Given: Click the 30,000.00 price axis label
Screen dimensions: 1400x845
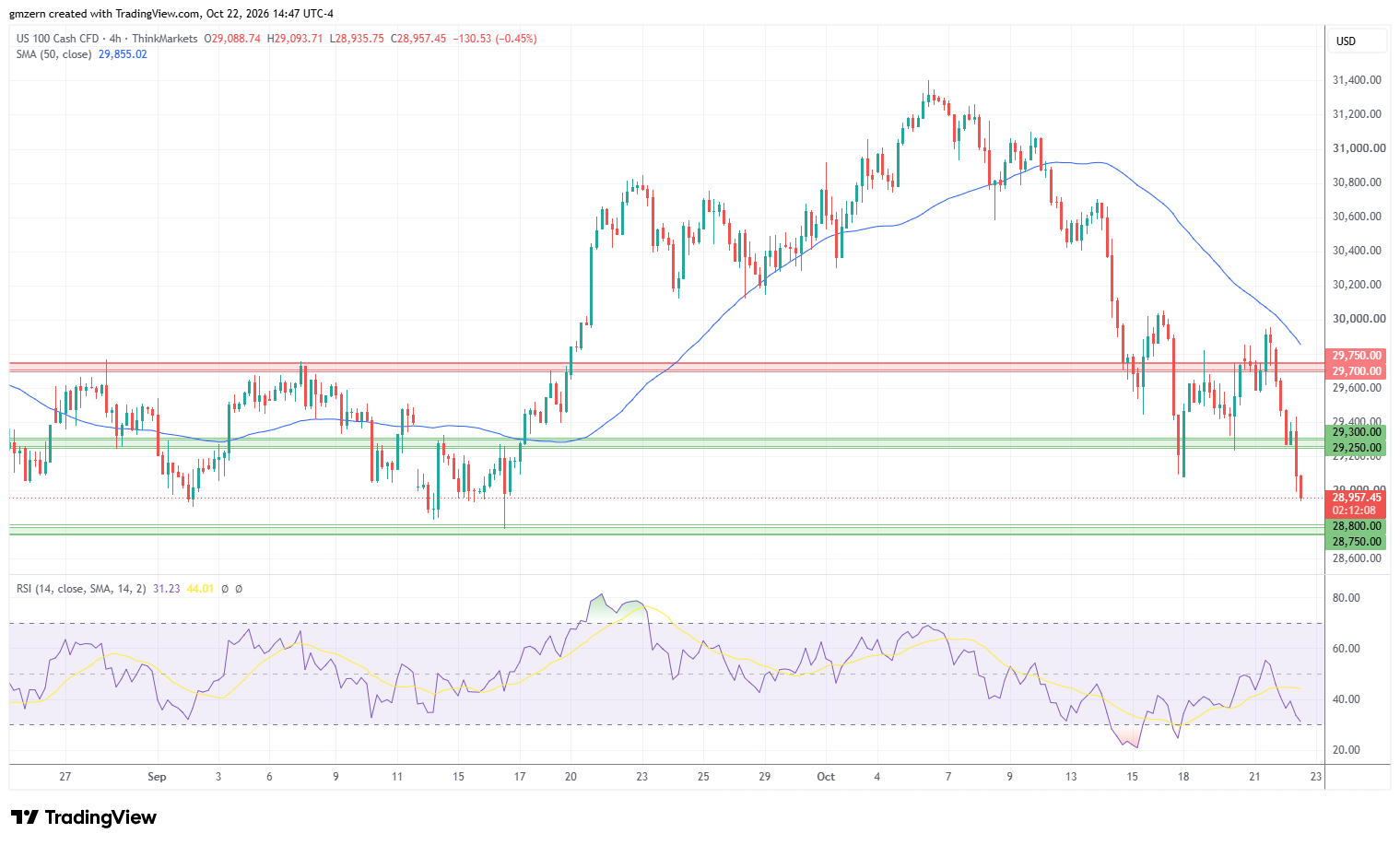Looking at the screenshot, I should tap(1359, 319).
